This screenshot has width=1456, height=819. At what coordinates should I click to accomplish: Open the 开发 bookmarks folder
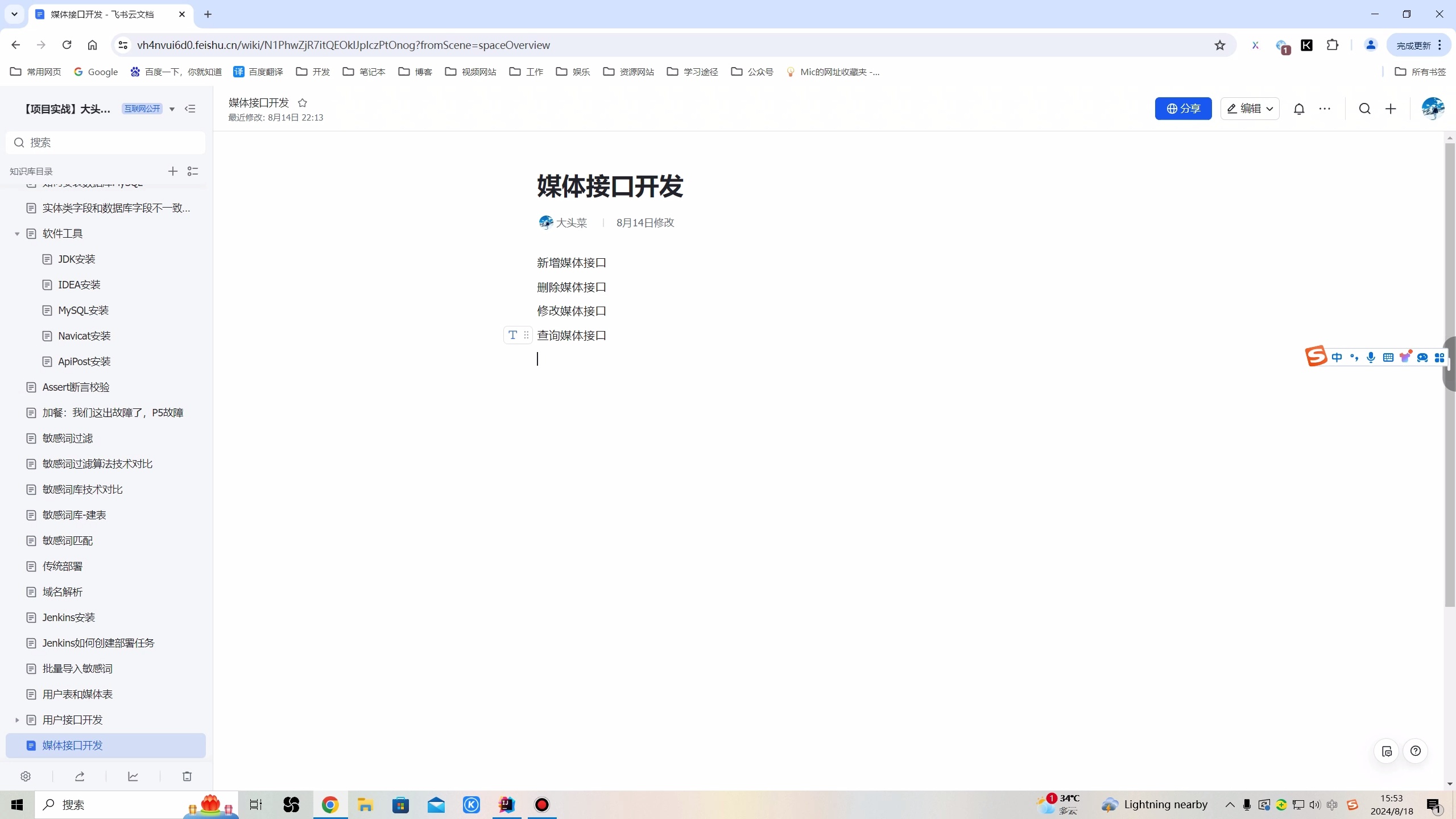pyautogui.click(x=312, y=72)
